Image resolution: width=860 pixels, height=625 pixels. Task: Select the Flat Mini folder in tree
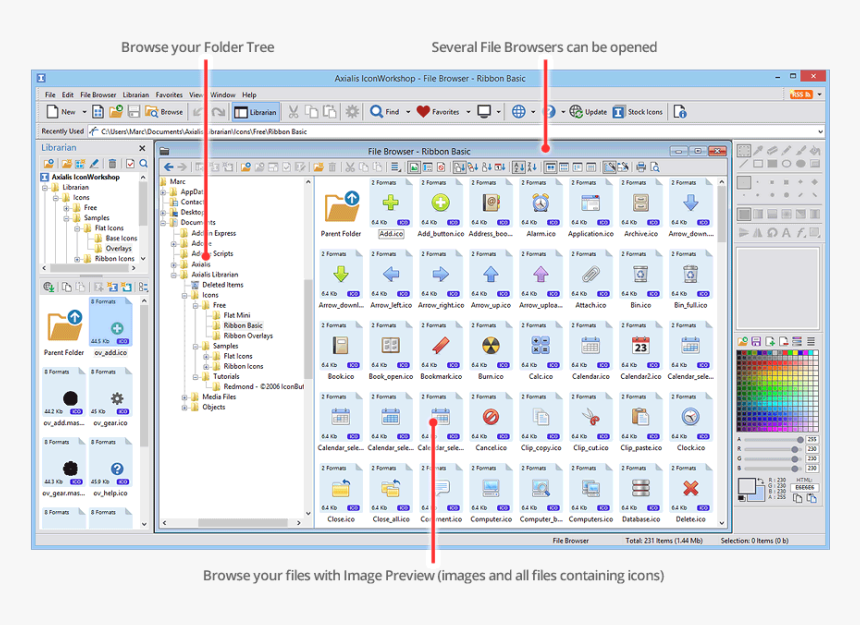[236, 315]
